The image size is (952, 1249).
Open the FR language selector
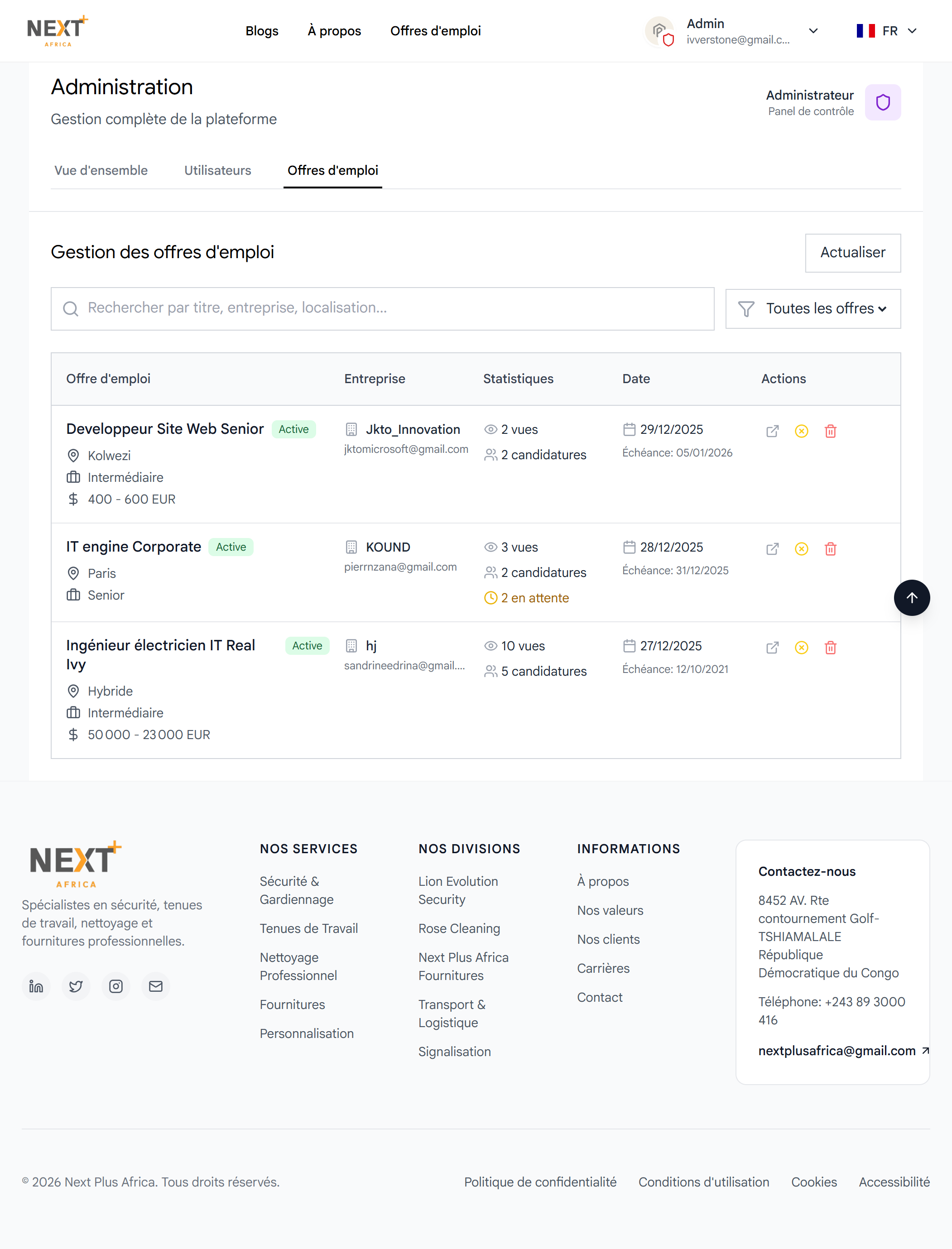click(886, 31)
